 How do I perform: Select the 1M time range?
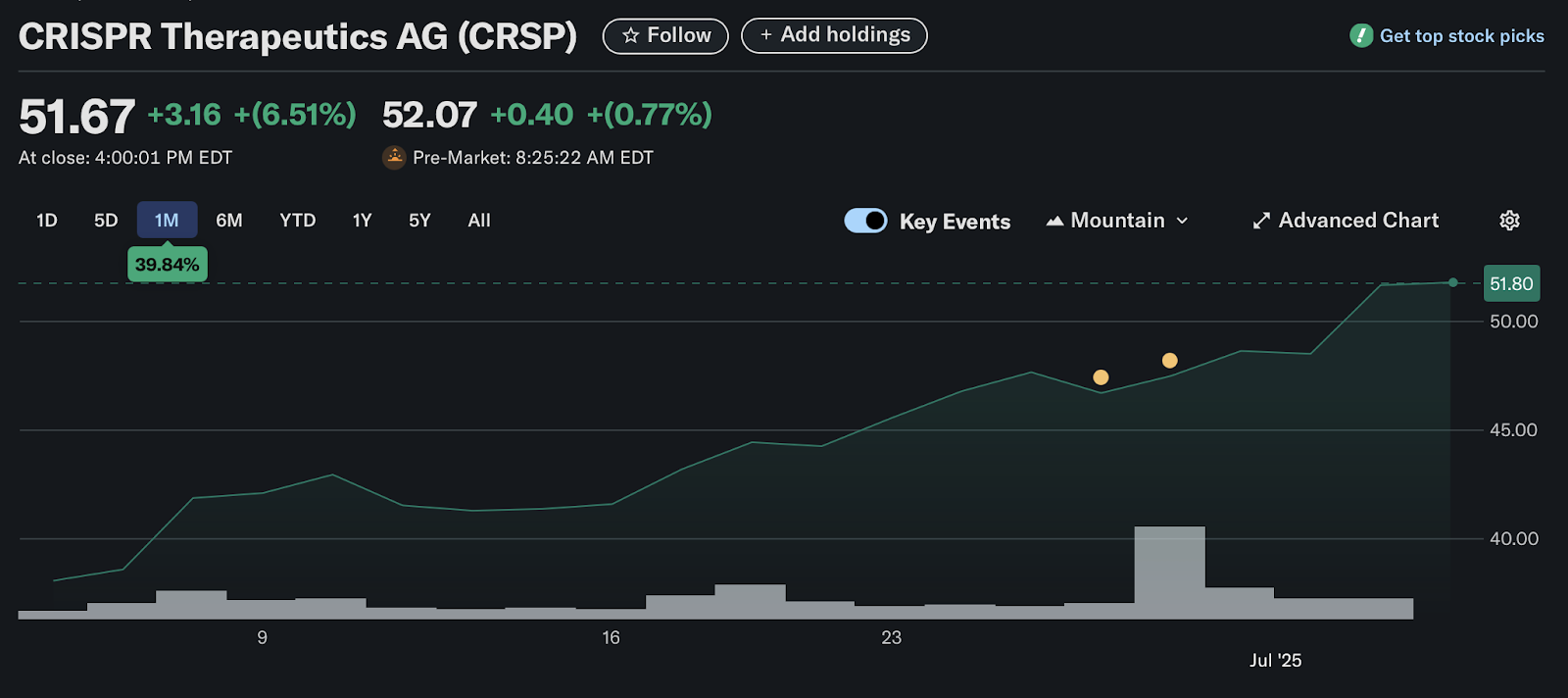pyautogui.click(x=167, y=221)
